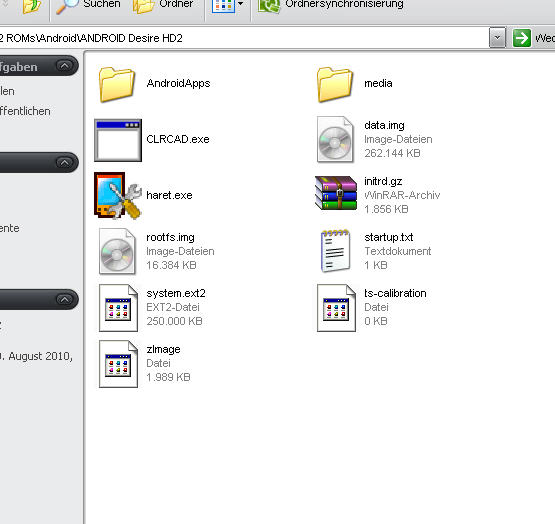Open the address bar dropdown

coord(497,38)
